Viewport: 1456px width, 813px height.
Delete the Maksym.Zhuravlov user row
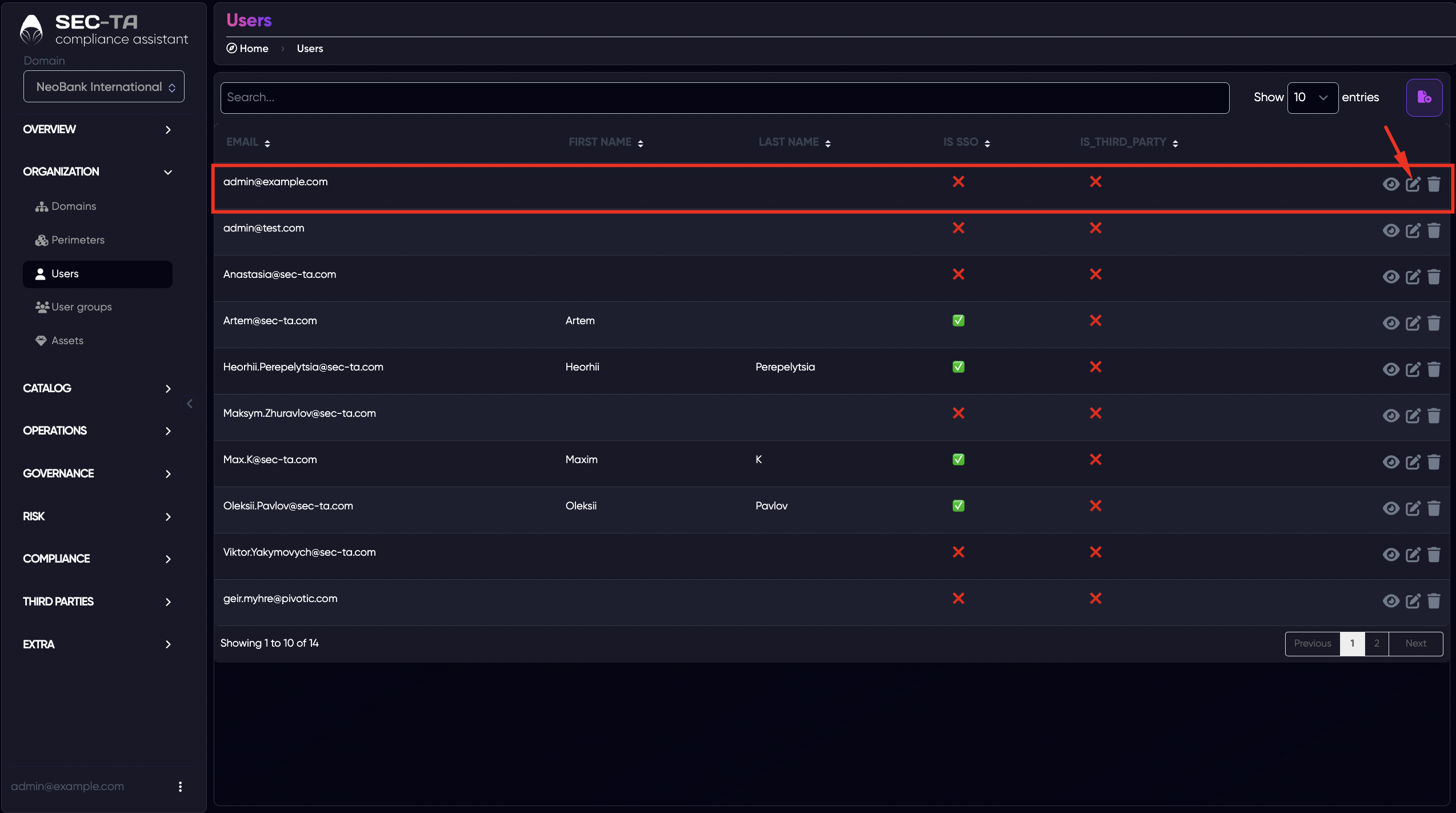point(1434,416)
